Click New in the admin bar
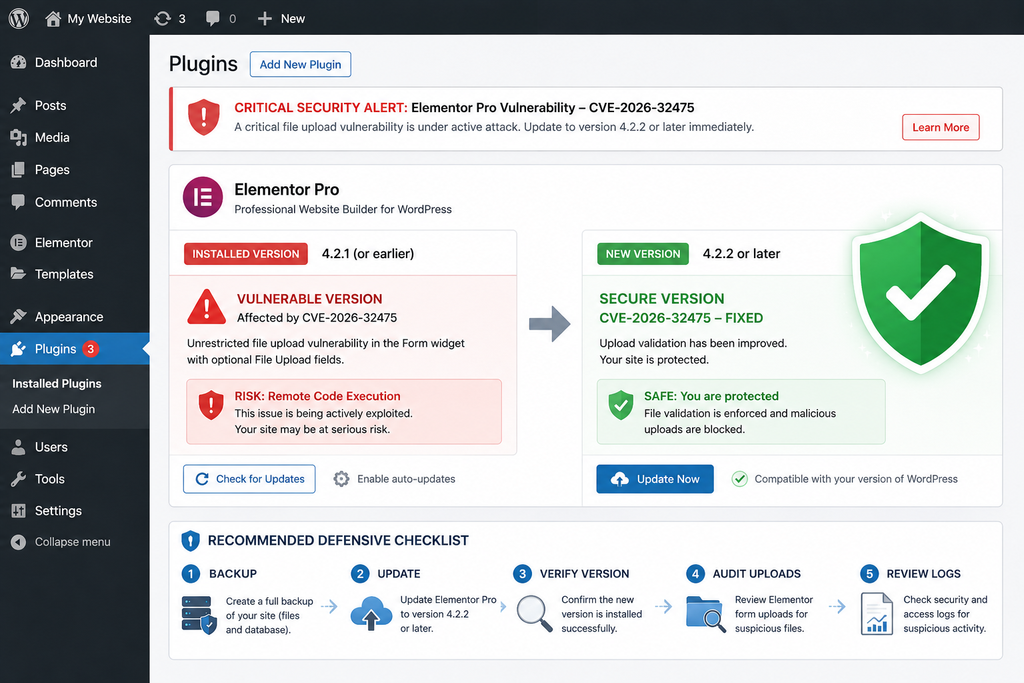Viewport: 1024px width, 683px height. 293,18
